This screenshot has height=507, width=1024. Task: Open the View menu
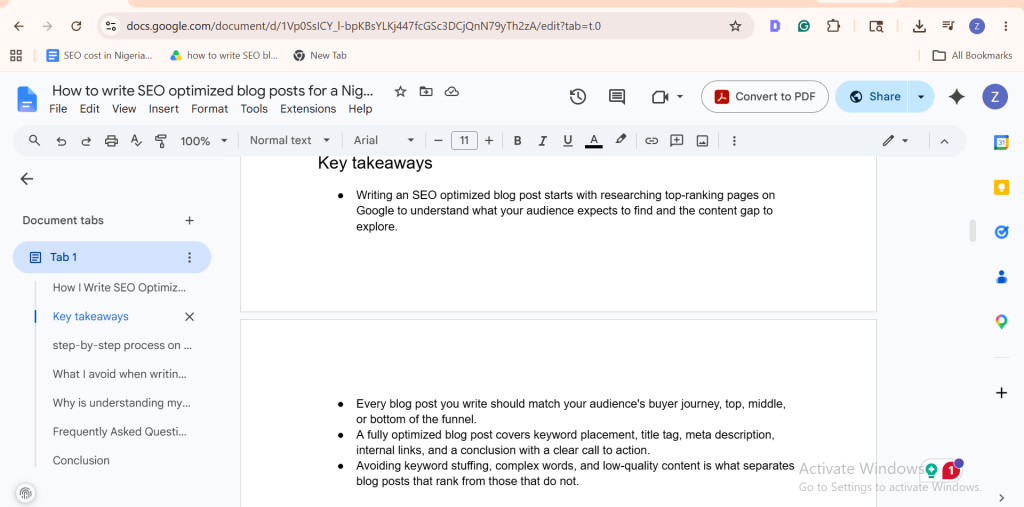click(124, 109)
